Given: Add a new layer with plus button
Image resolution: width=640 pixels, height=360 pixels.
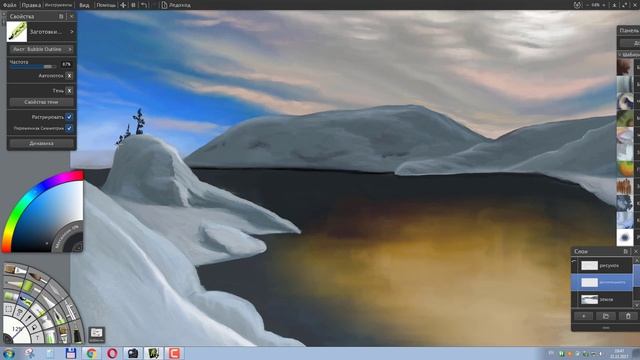Looking at the screenshot, I should click(x=583, y=316).
